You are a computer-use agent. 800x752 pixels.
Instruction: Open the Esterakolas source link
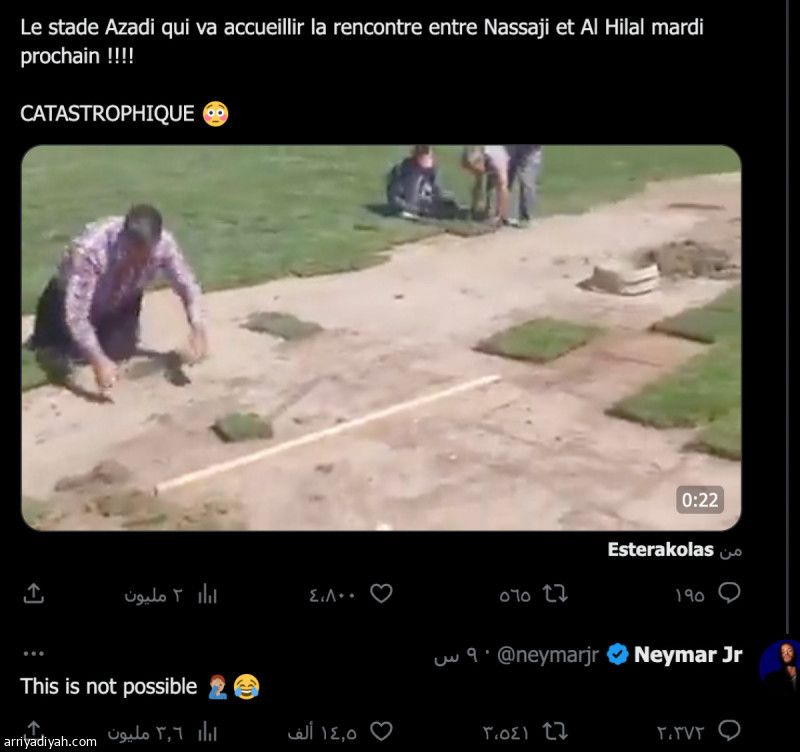pos(660,550)
